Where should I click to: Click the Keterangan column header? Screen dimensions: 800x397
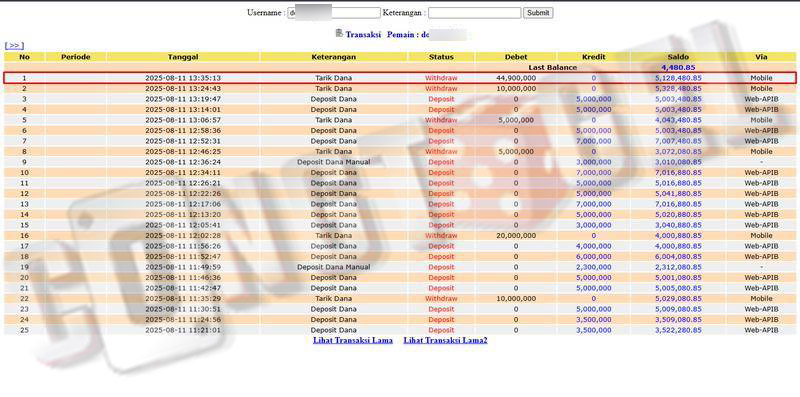click(x=334, y=57)
